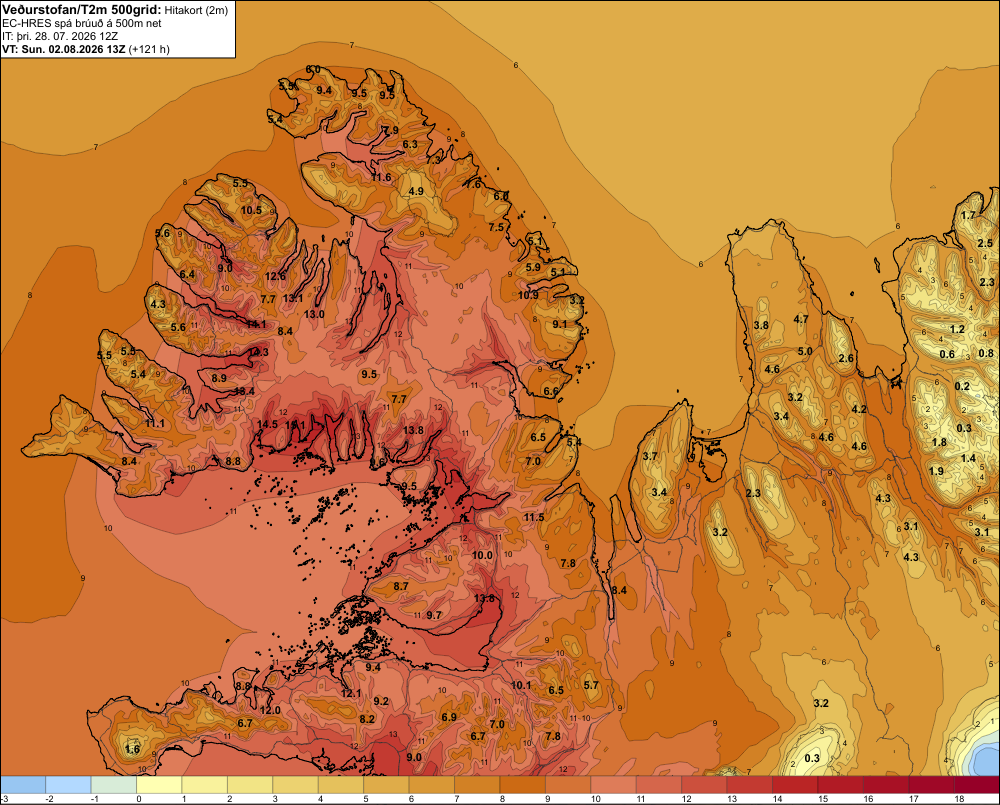This screenshot has height=805, width=1000.
Task: Click the temperature value "12.1" on the map
Action: click(351, 693)
